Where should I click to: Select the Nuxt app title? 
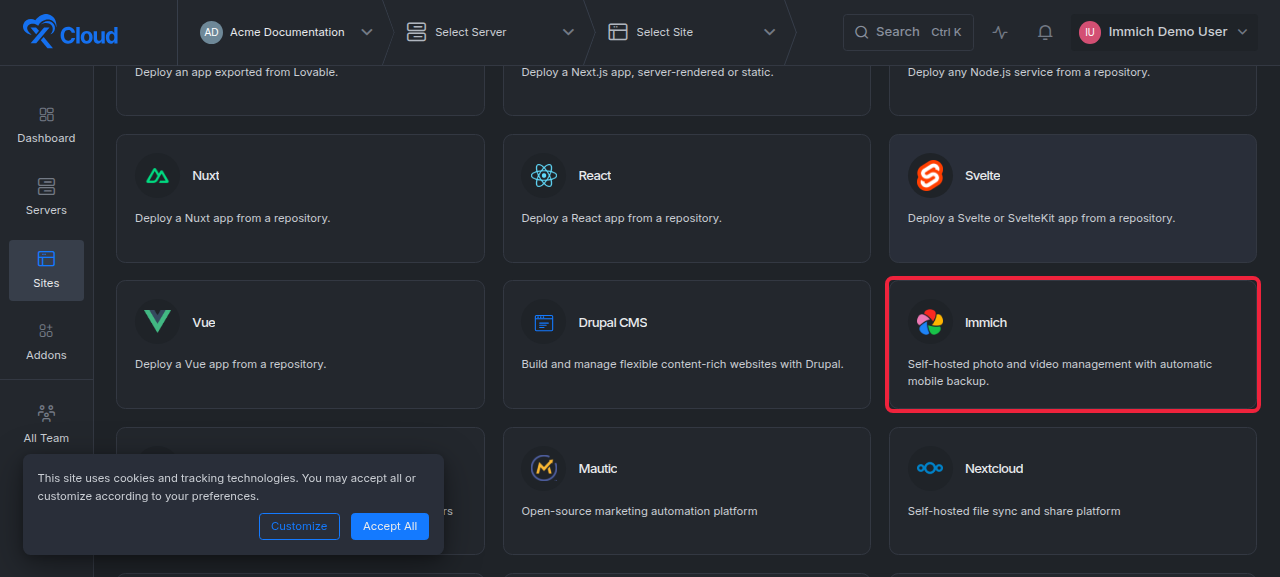206,176
